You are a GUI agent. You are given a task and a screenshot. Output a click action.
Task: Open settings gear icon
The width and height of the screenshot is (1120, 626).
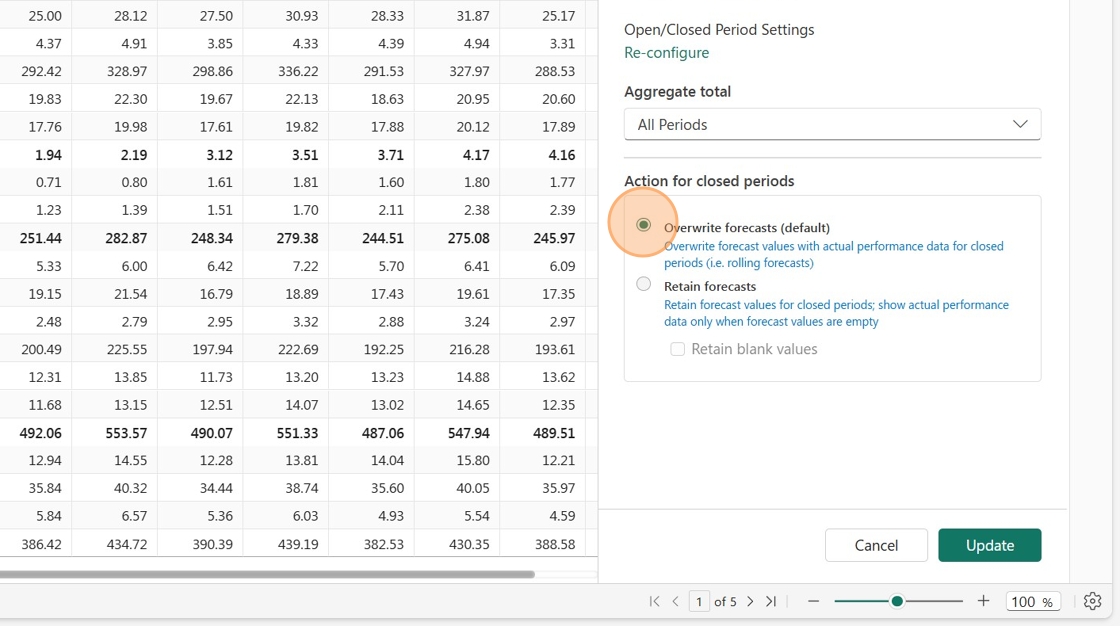[1092, 602]
